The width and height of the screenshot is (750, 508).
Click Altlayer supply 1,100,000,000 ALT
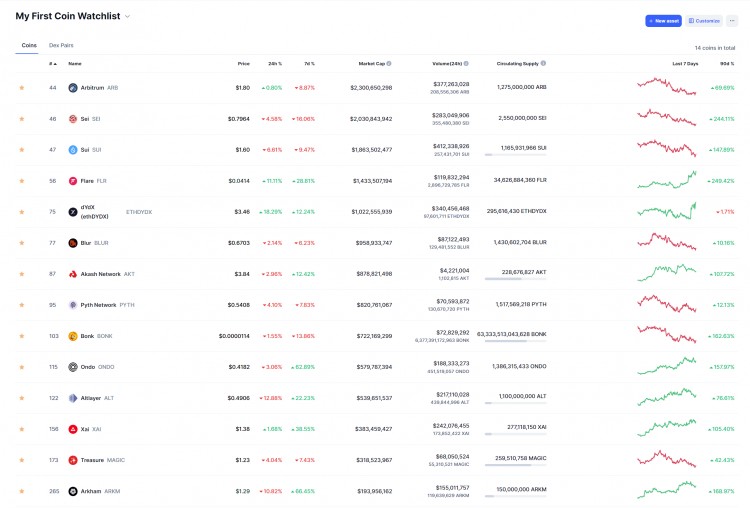[x=522, y=396]
